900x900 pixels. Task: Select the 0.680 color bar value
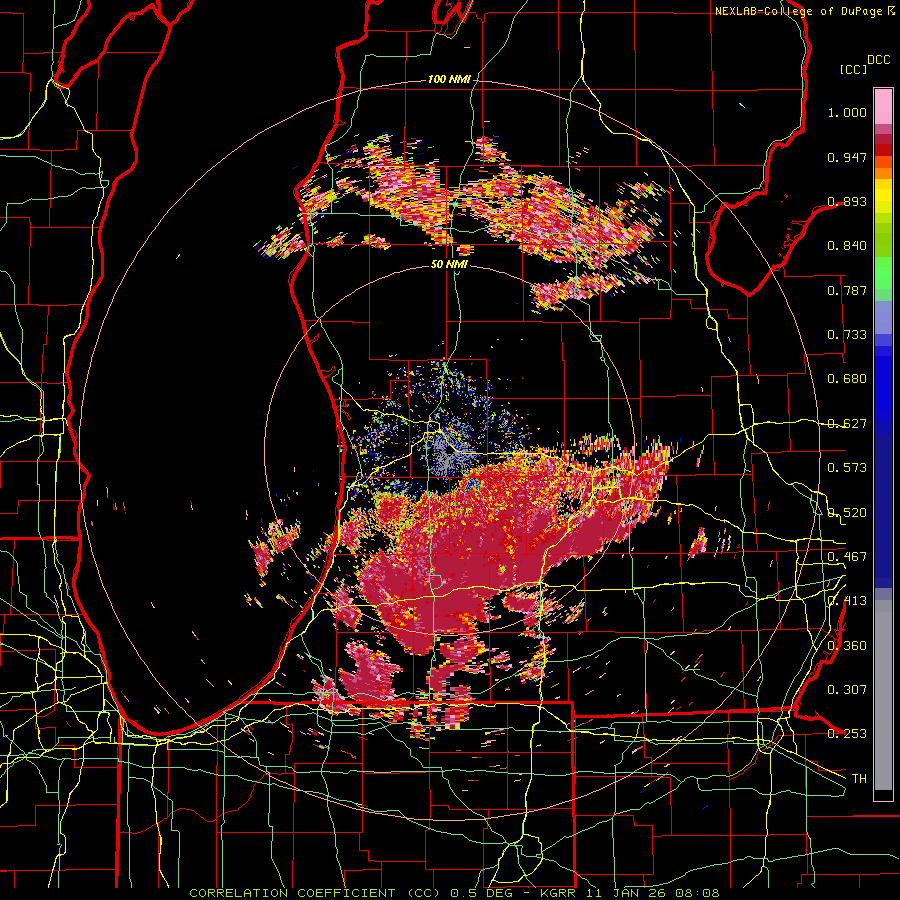click(x=847, y=379)
